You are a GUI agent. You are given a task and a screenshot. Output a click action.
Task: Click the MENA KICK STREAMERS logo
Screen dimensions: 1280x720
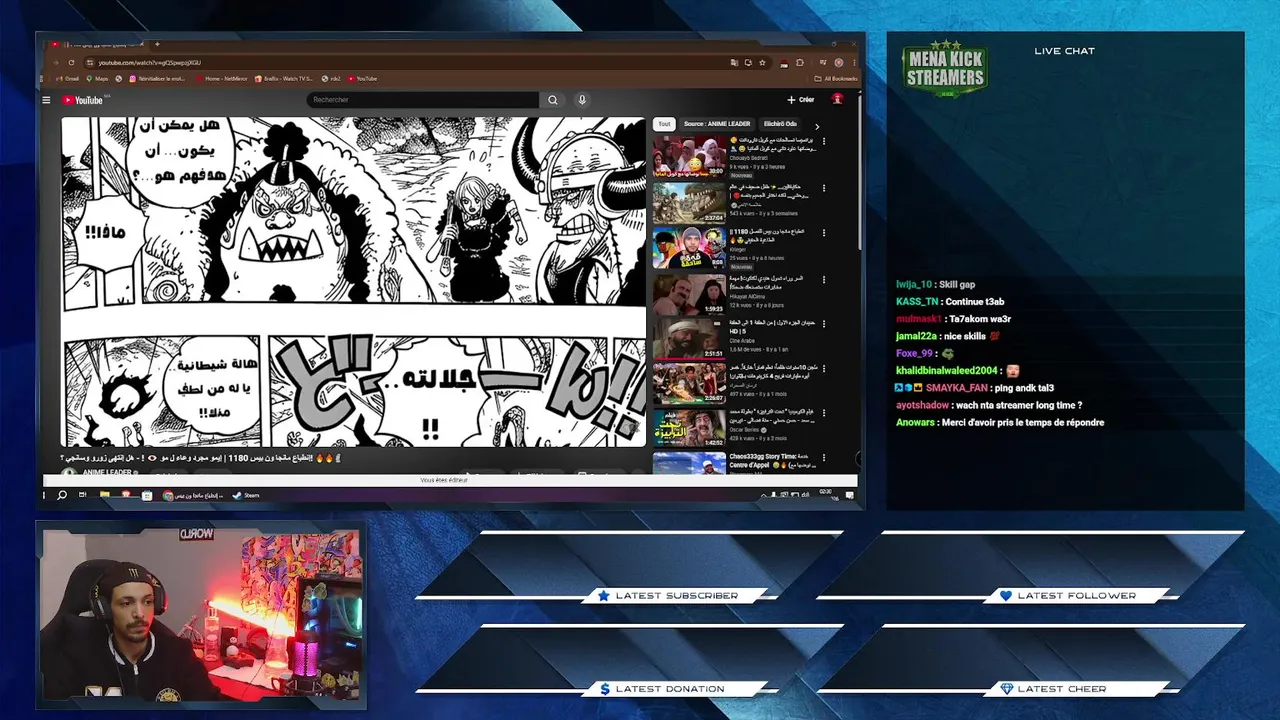click(x=945, y=69)
